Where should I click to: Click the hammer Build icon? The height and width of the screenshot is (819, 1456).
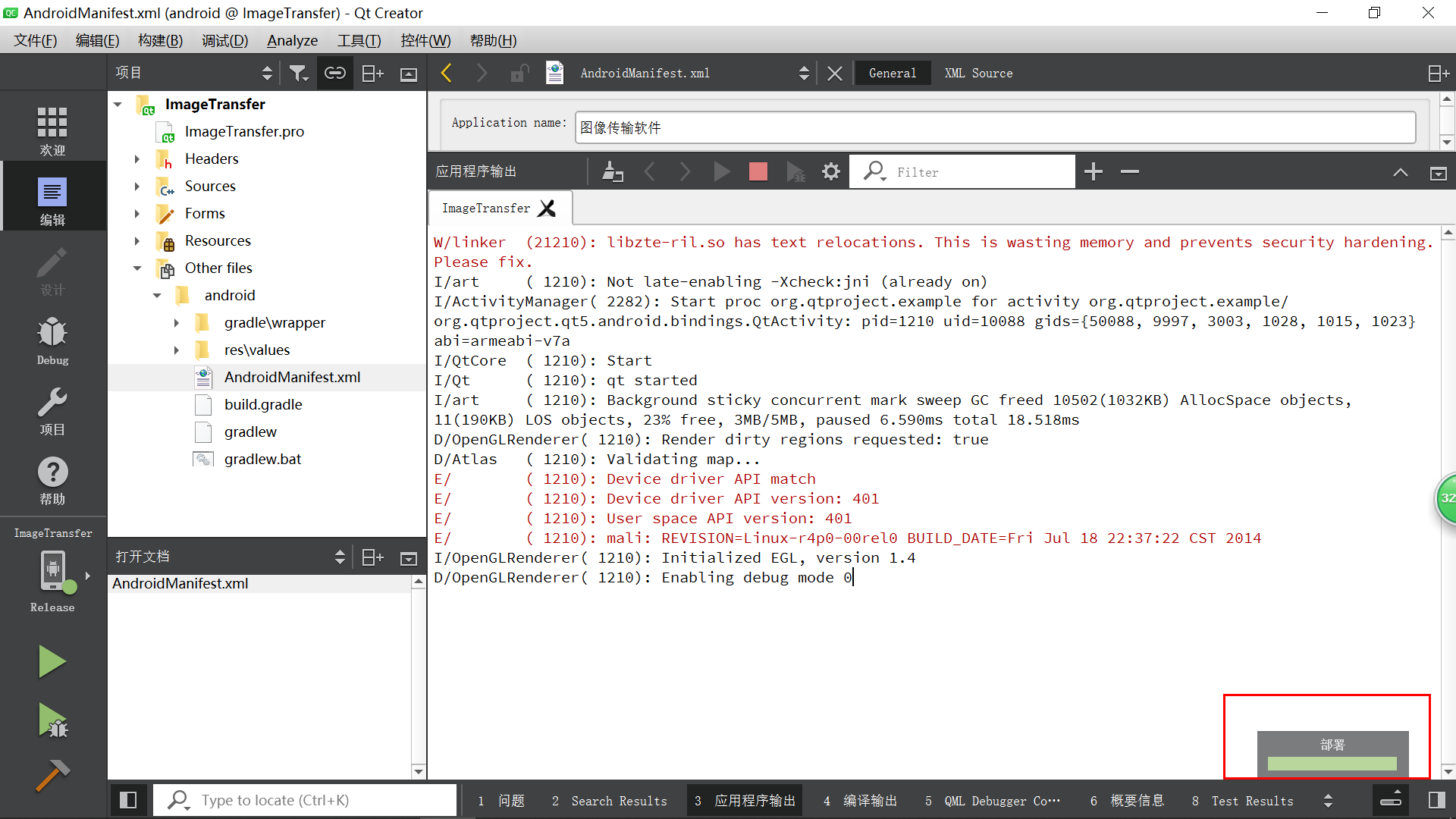[x=52, y=775]
